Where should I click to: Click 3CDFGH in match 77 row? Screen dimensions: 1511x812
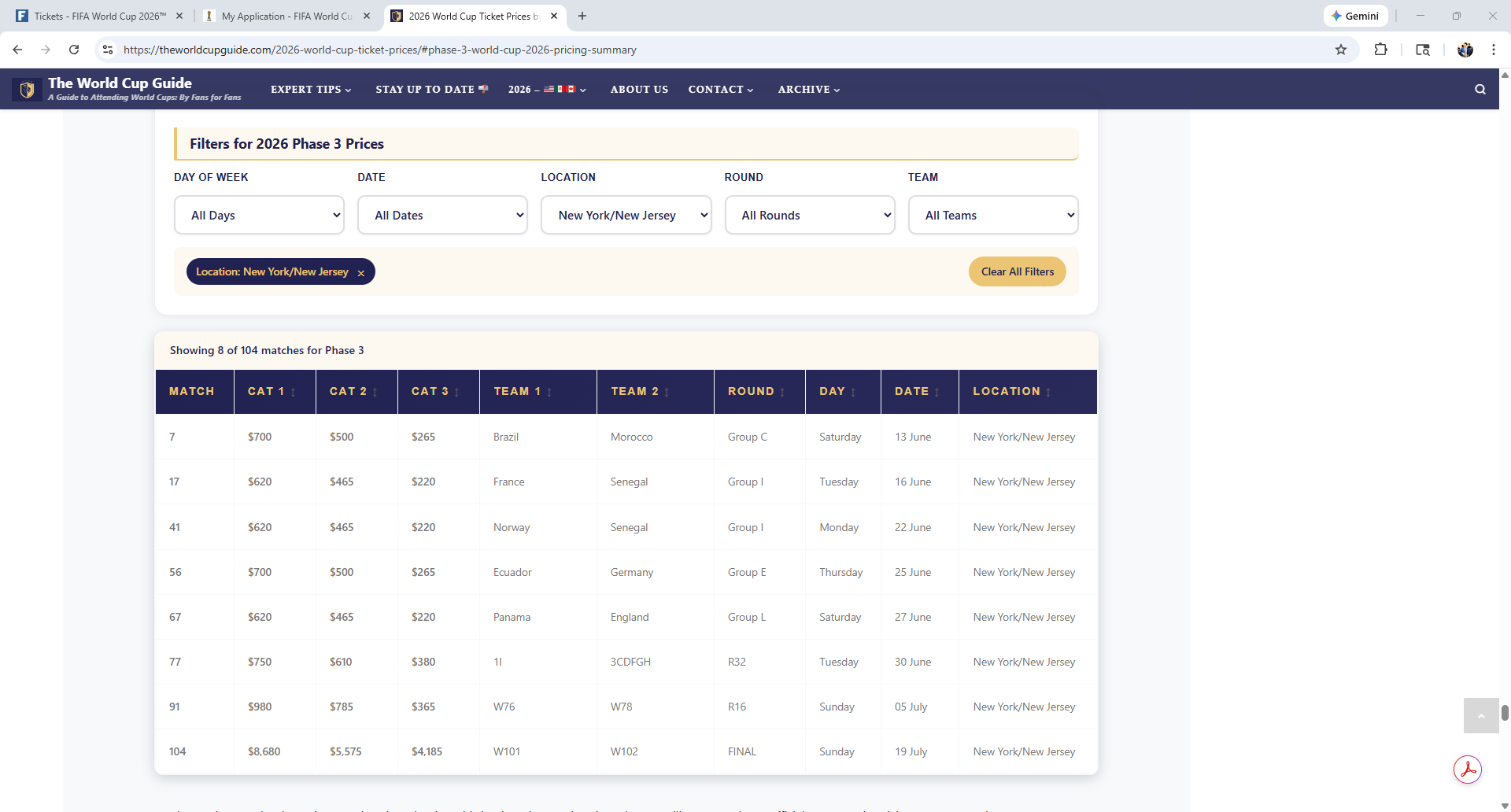(630, 662)
